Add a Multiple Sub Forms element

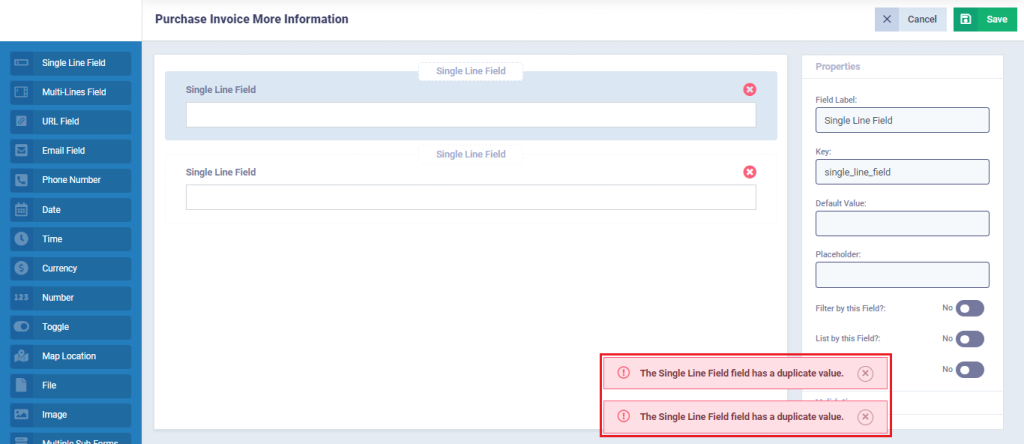point(71,439)
